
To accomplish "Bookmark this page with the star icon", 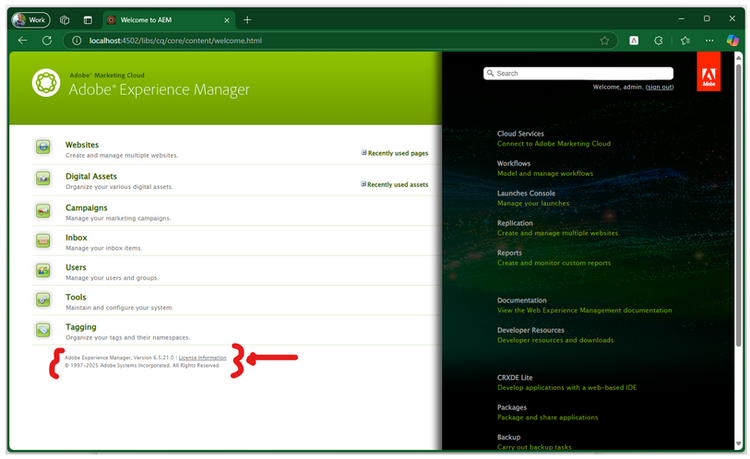I will (605, 41).
